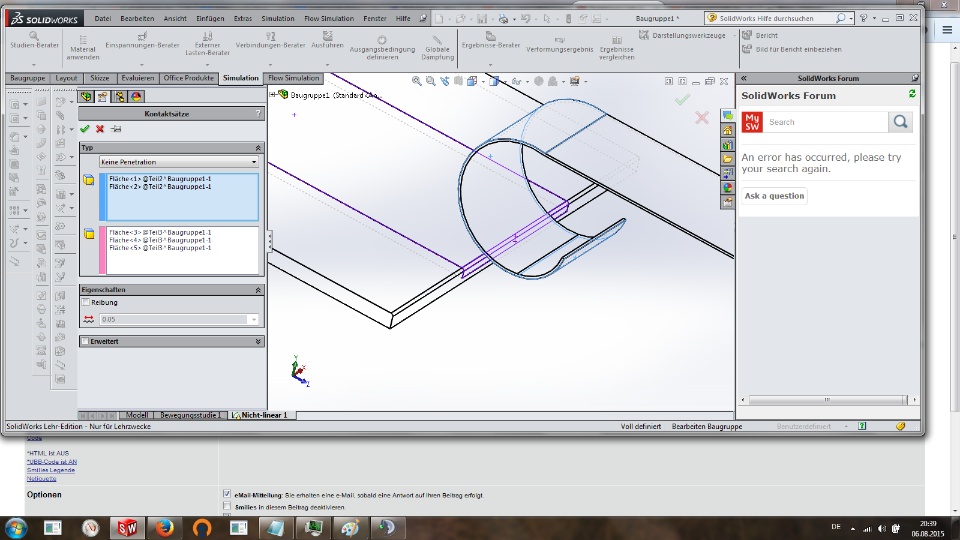Collapse the Eigenschaften section

coord(258,290)
